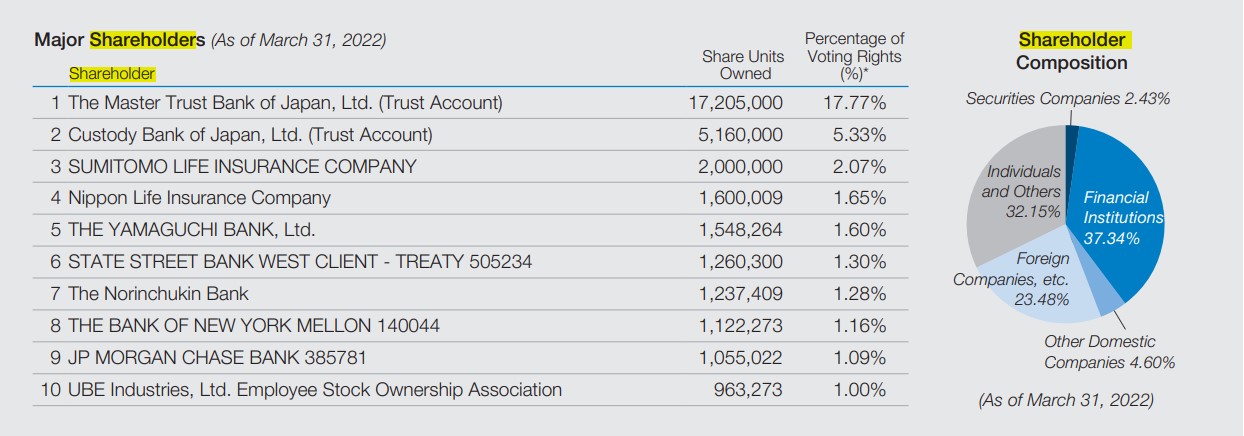
Task: Click the Share Units Owned column header
Action: [x=742, y=65]
